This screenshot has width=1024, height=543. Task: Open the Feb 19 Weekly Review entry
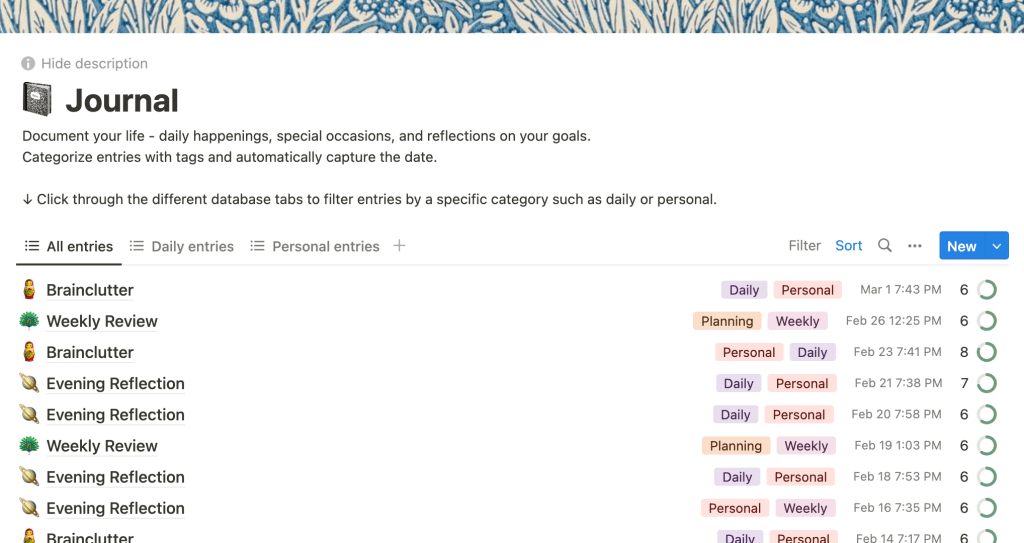(x=102, y=446)
